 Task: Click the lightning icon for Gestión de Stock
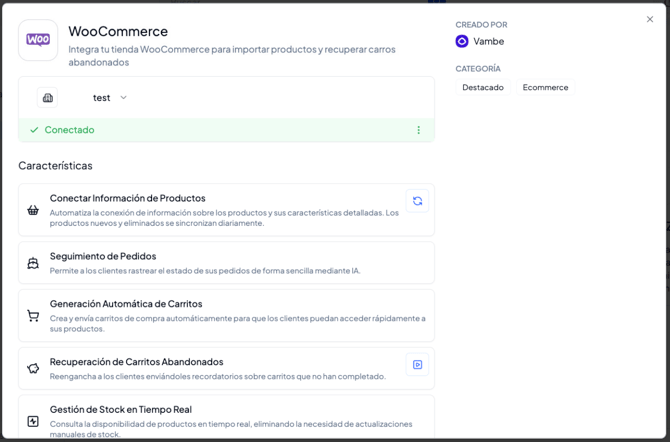pos(33,421)
